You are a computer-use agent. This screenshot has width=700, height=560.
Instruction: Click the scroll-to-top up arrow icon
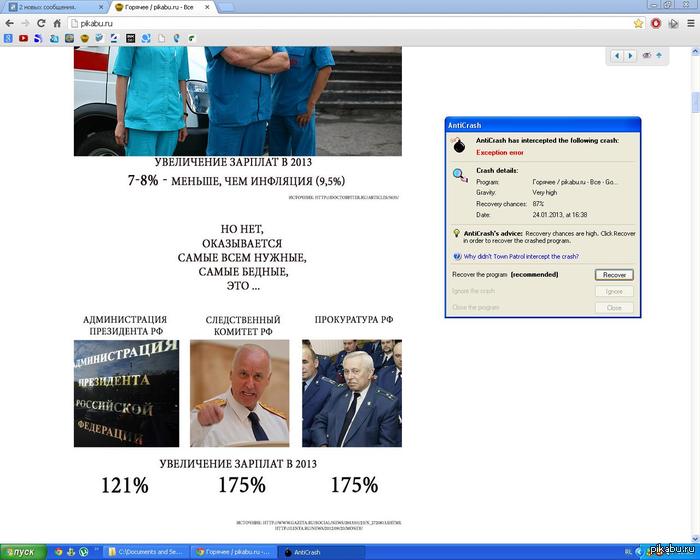pyautogui.click(x=659, y=56)
